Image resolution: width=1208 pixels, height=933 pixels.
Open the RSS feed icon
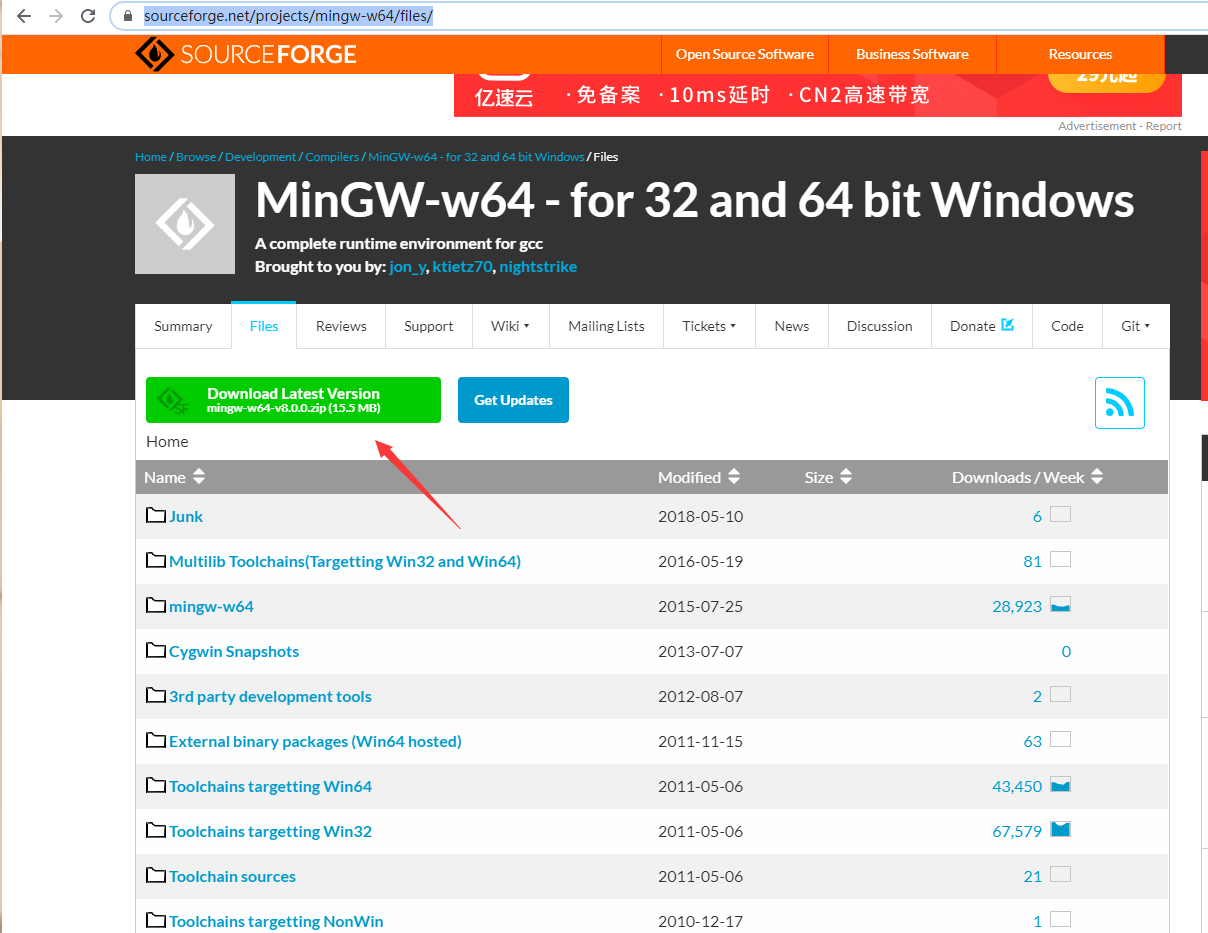1119,401
